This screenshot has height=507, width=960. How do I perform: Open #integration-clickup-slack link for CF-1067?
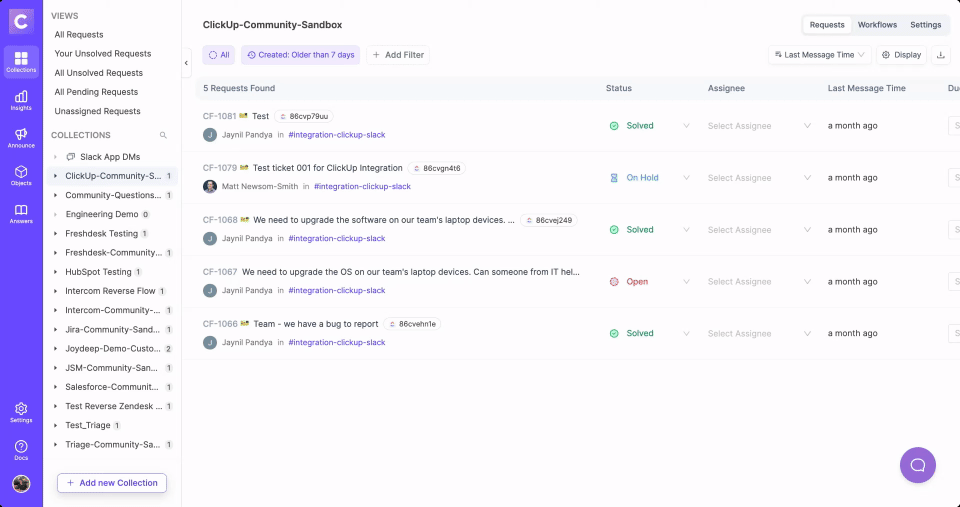(336, 291)
